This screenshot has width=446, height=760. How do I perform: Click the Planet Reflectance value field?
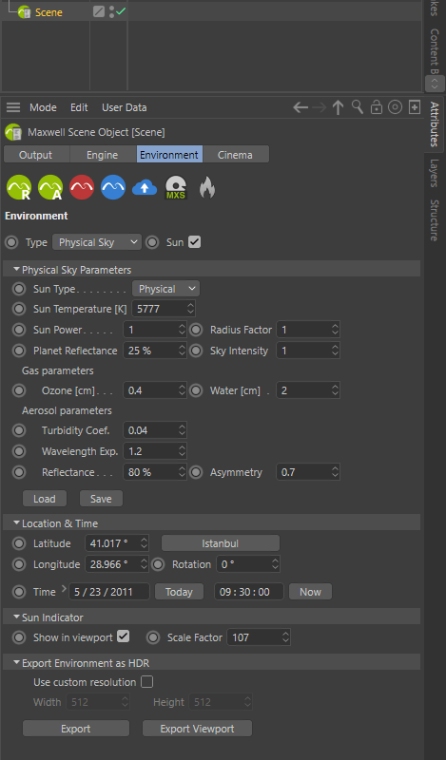pyautogui.click(x=155, y=350)
